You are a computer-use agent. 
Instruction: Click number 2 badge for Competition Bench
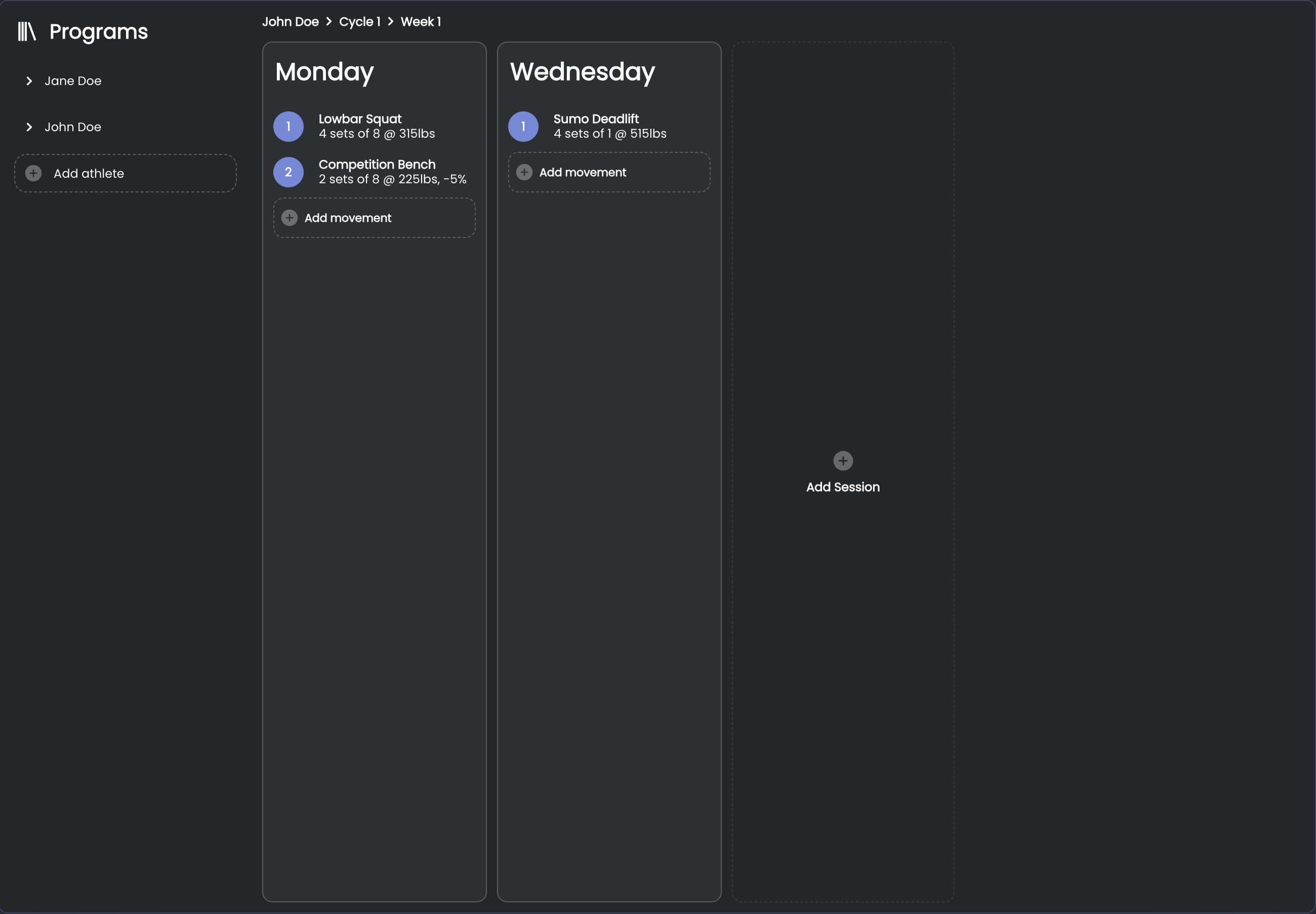point(289,172)
